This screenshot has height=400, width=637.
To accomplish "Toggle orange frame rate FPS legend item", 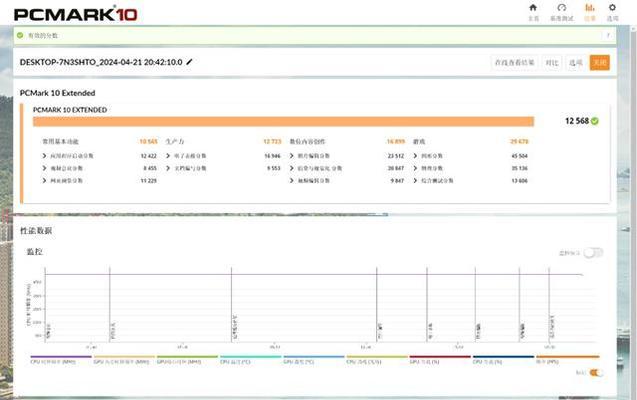I will [x=568, y=360].
